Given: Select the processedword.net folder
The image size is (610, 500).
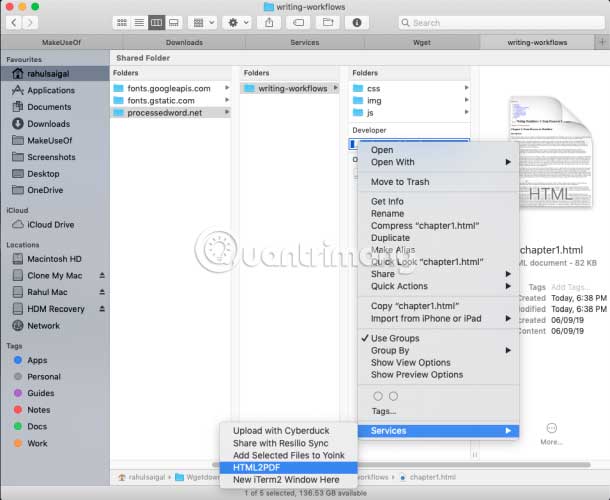Looking at the screenshot, I should point(171,113).
